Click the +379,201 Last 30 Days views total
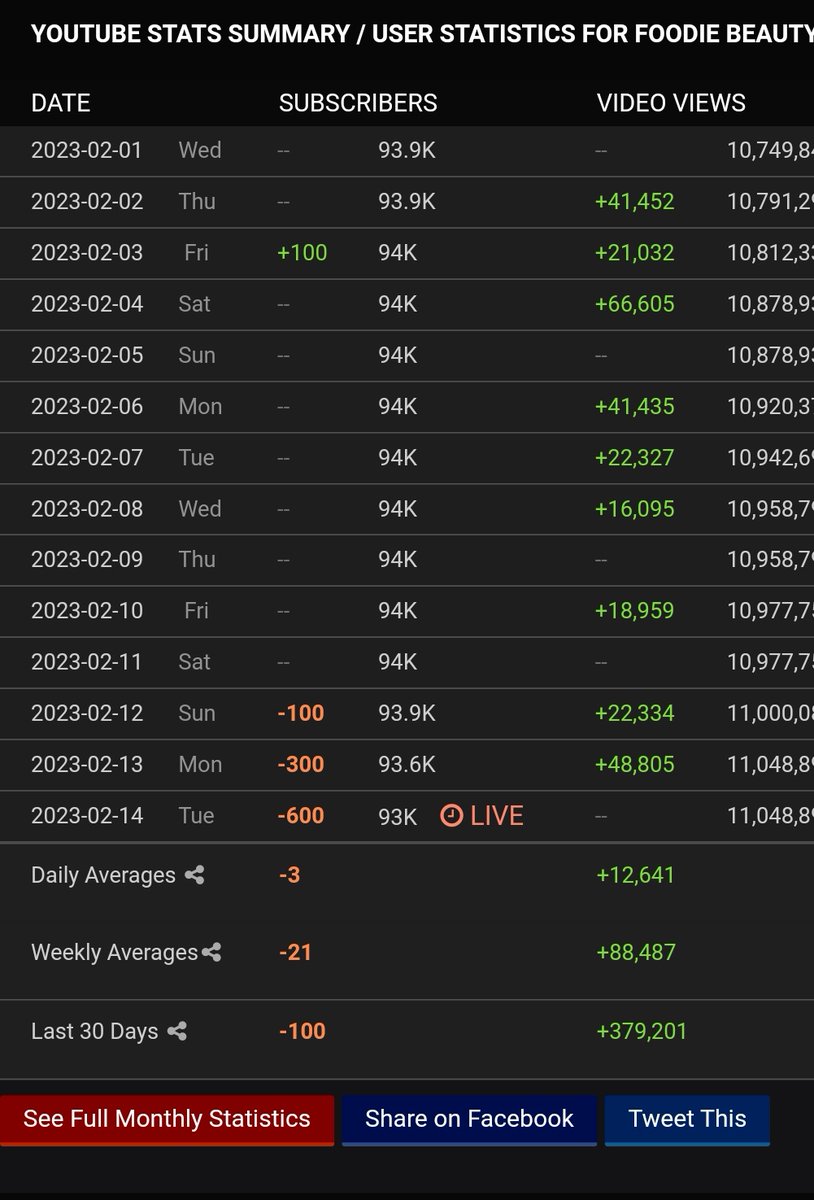This screenshot has width=814, height=1200. (642, 1031)
